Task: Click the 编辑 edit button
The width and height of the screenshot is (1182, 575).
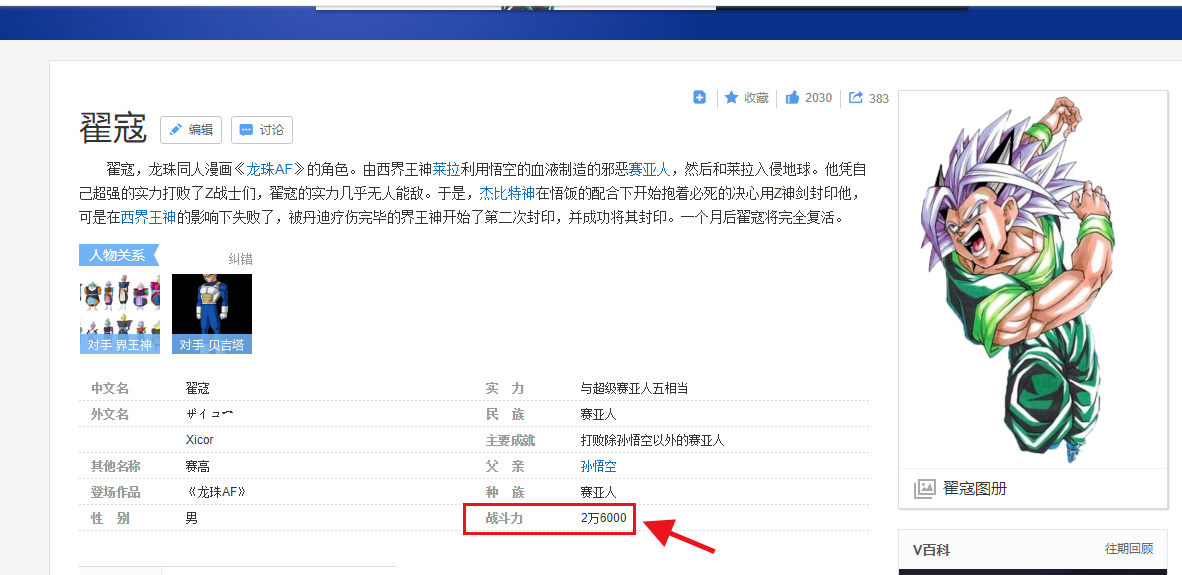Action: click(191, 130)
